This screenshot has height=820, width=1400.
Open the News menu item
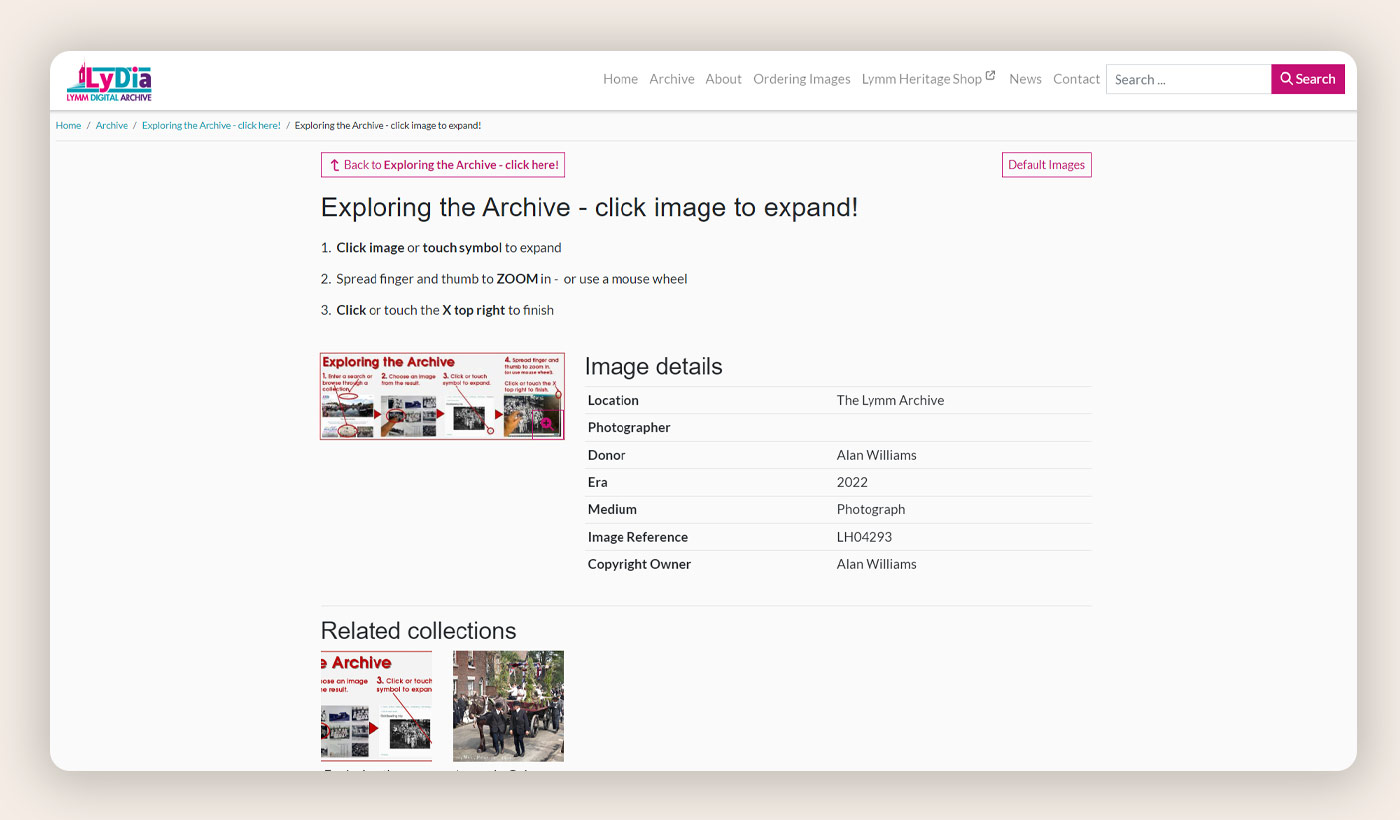pyautogui.click(x=1025, y=79)
